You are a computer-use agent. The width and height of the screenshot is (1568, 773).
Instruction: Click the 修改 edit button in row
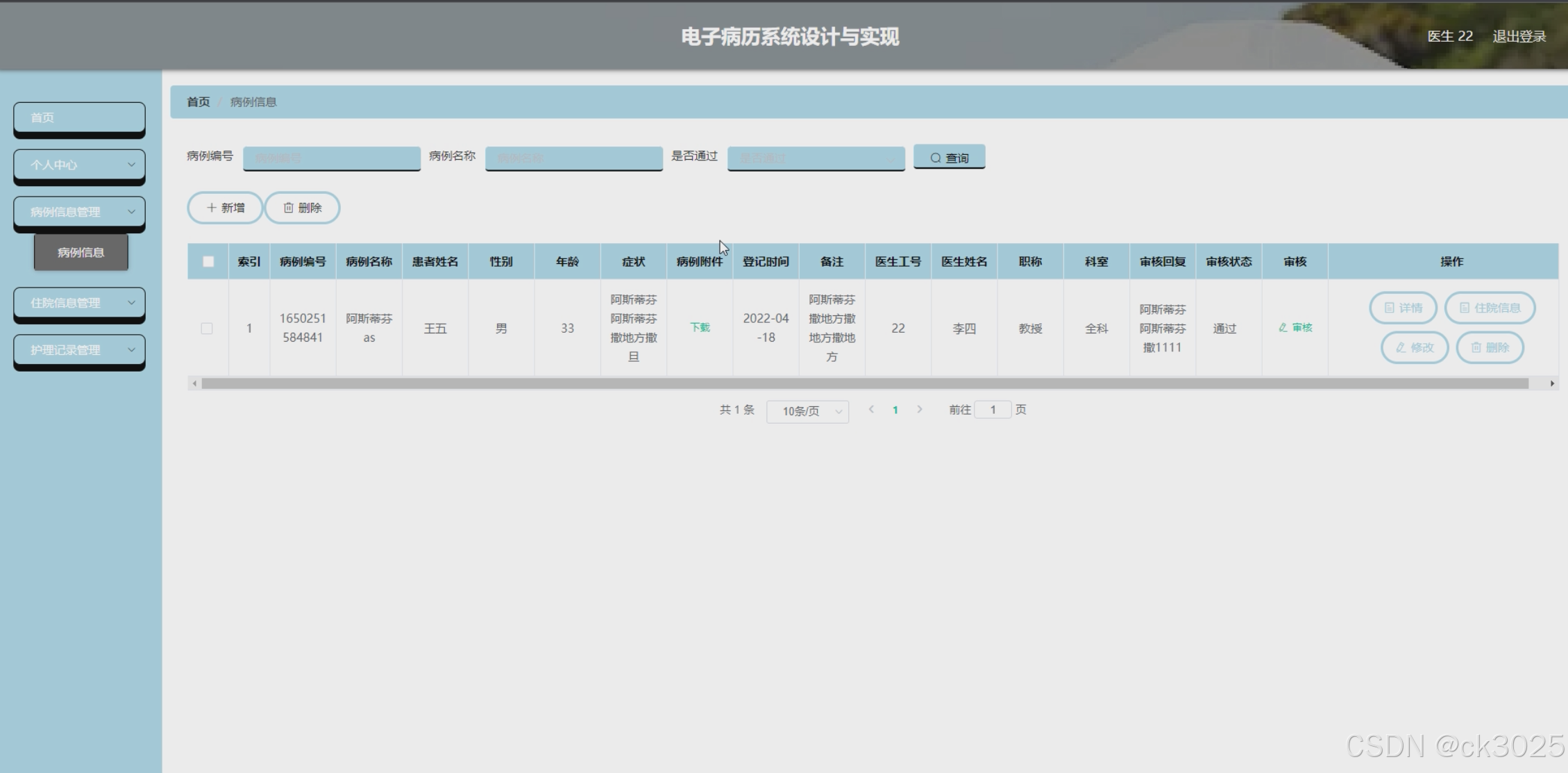1414,347
